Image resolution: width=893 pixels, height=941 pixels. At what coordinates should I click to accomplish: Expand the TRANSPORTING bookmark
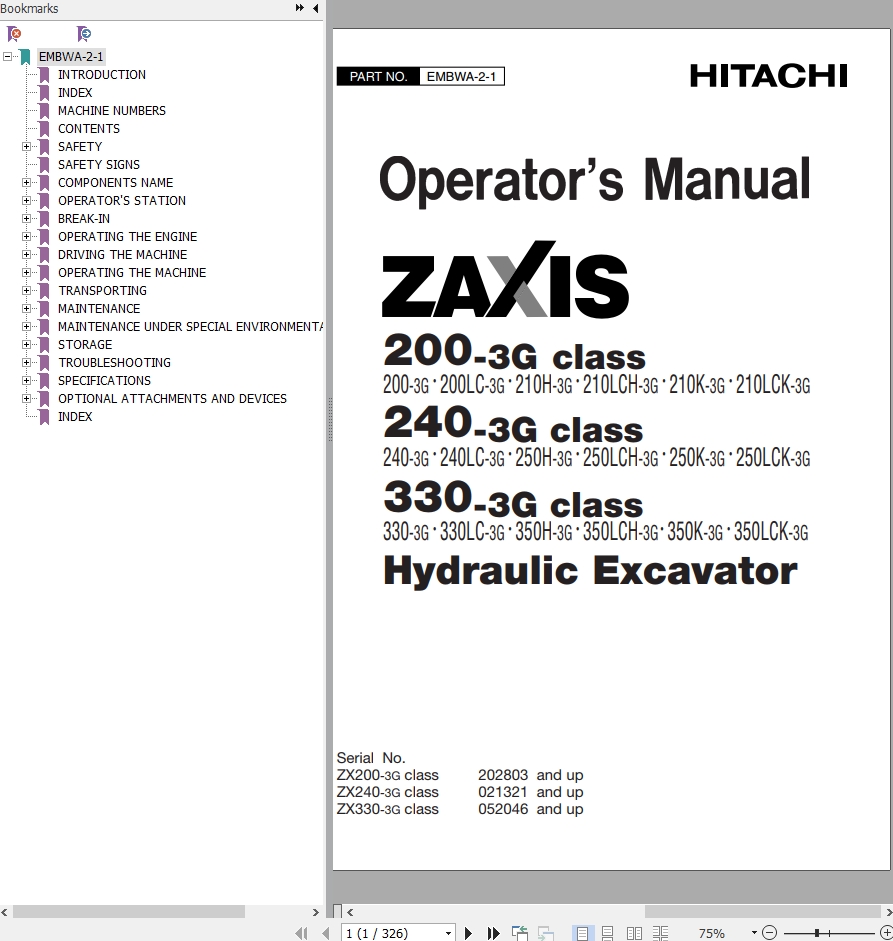tap(26, 290)
